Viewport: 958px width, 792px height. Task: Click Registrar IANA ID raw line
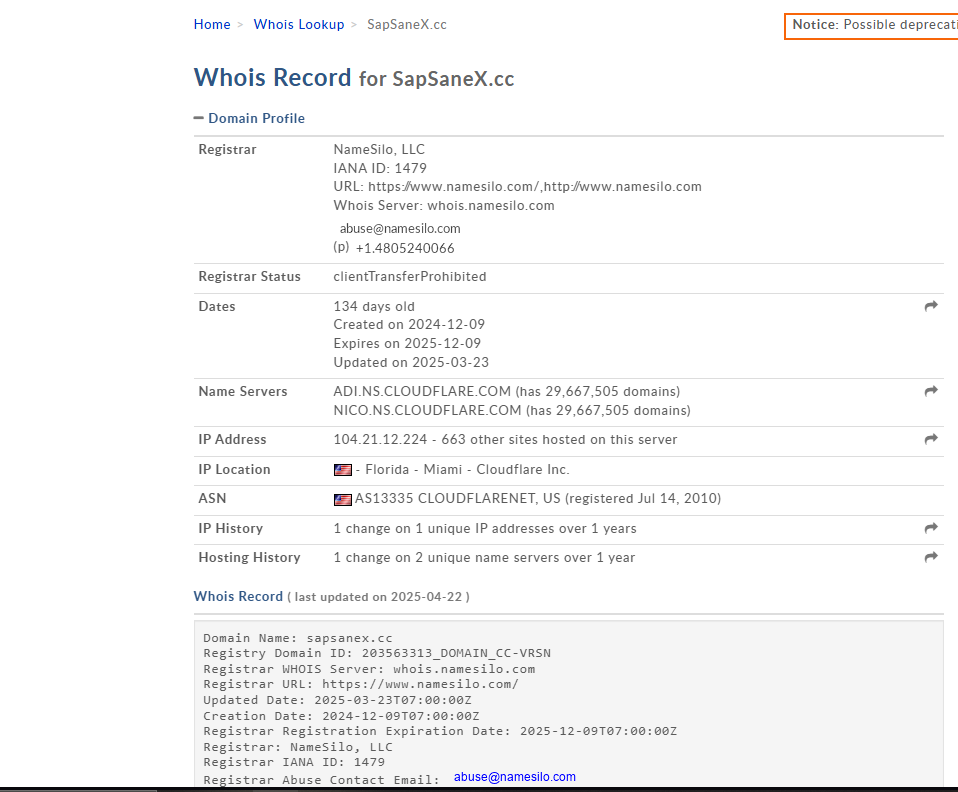tap(294, 763)
